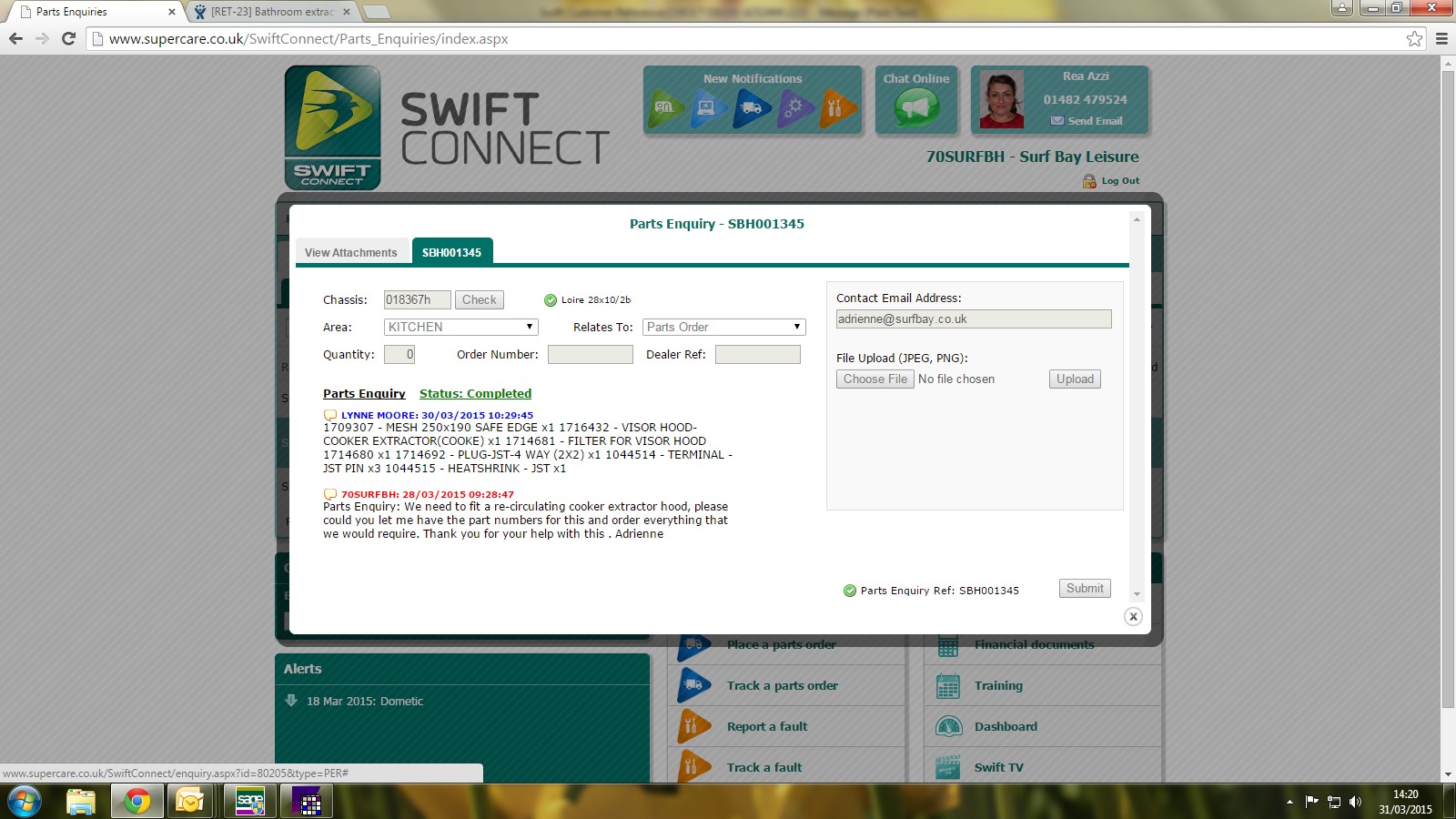Click the Chrome taskbar icon
The image size is (1456, 819).
click(x=136, y=802)
